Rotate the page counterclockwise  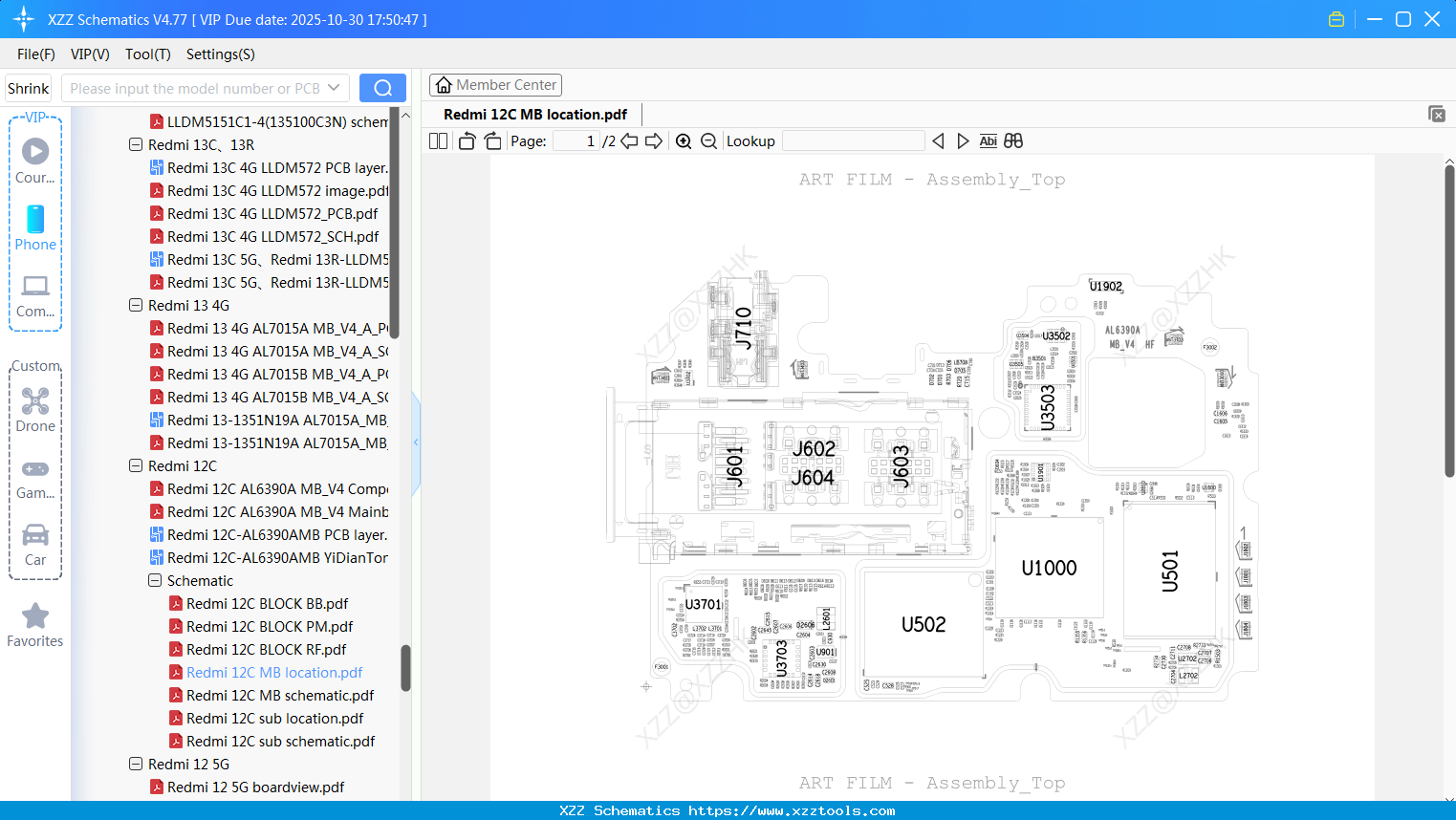coord(467,141)
